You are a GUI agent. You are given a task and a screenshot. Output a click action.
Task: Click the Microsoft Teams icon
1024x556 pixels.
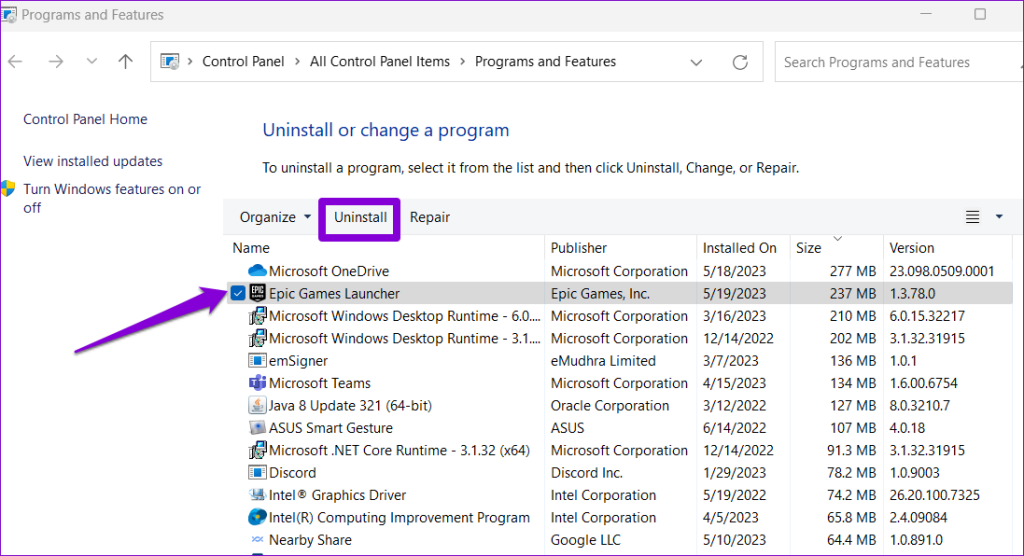tap(257, 383)
